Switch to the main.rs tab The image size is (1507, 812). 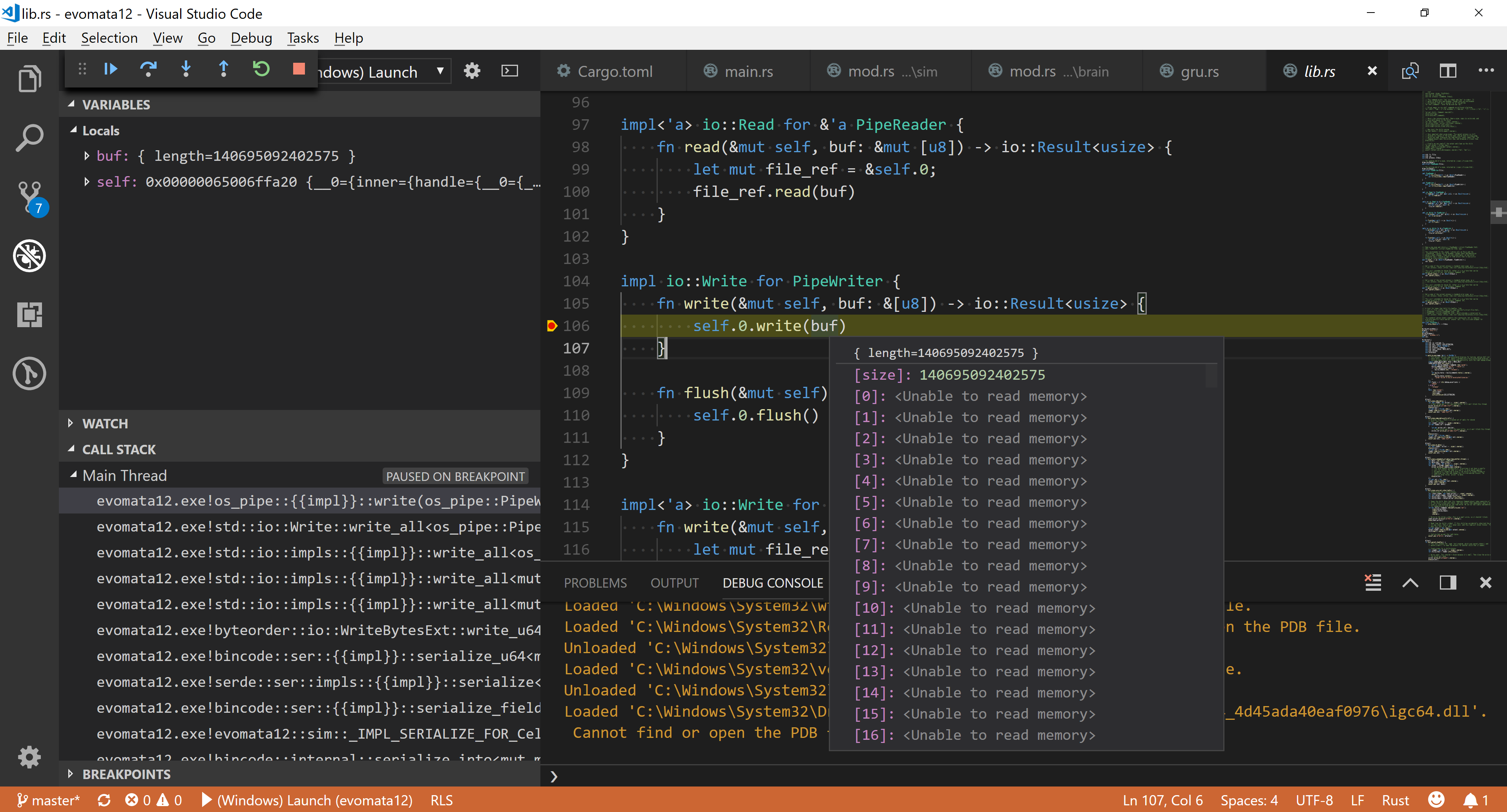[748, 71]
